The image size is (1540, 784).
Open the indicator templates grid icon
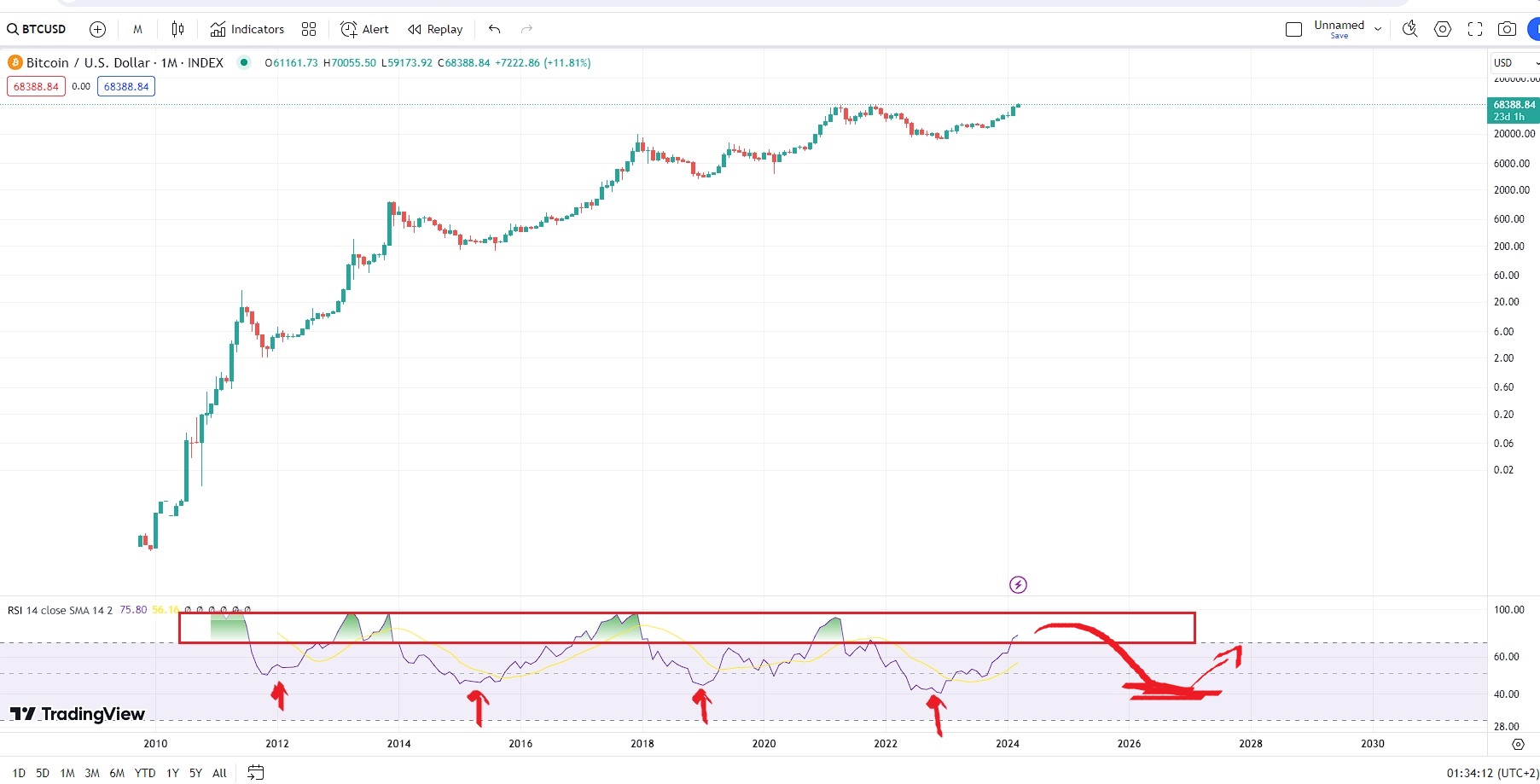tap(309, 29)
